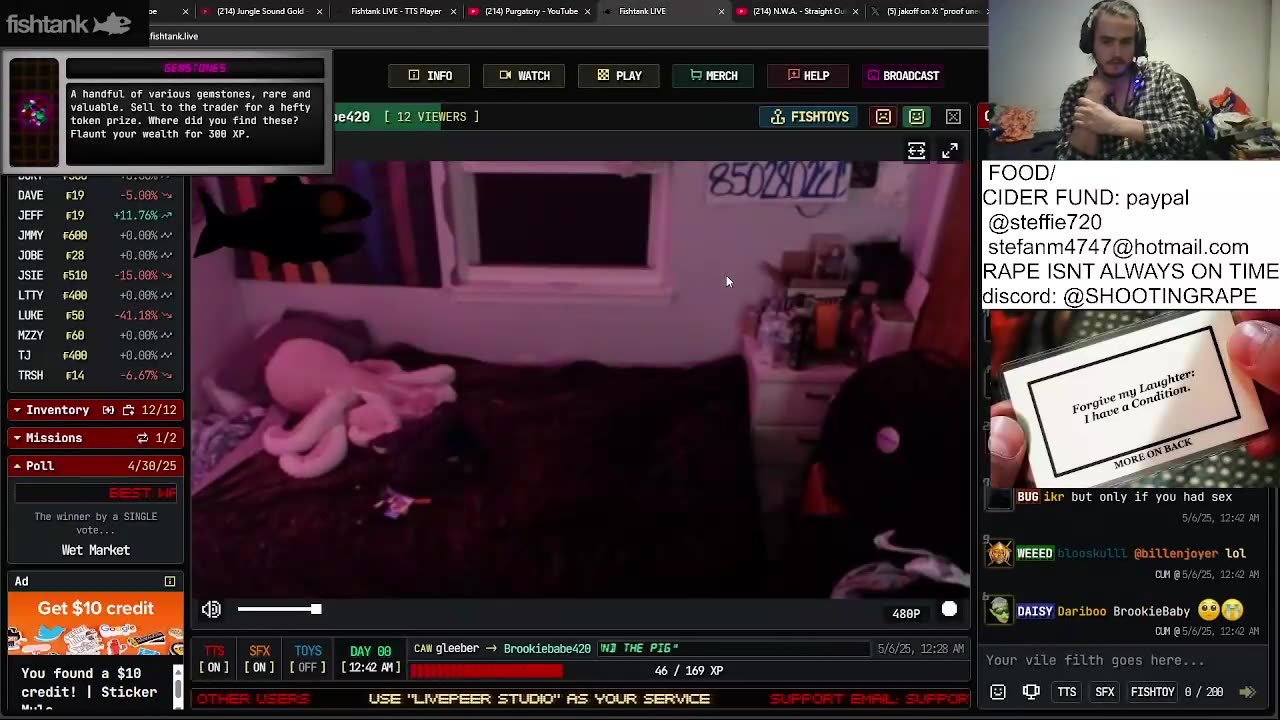Select the TRSH stock row
The height and width of the screenshot is (720, 1280).
click(95, 375)
